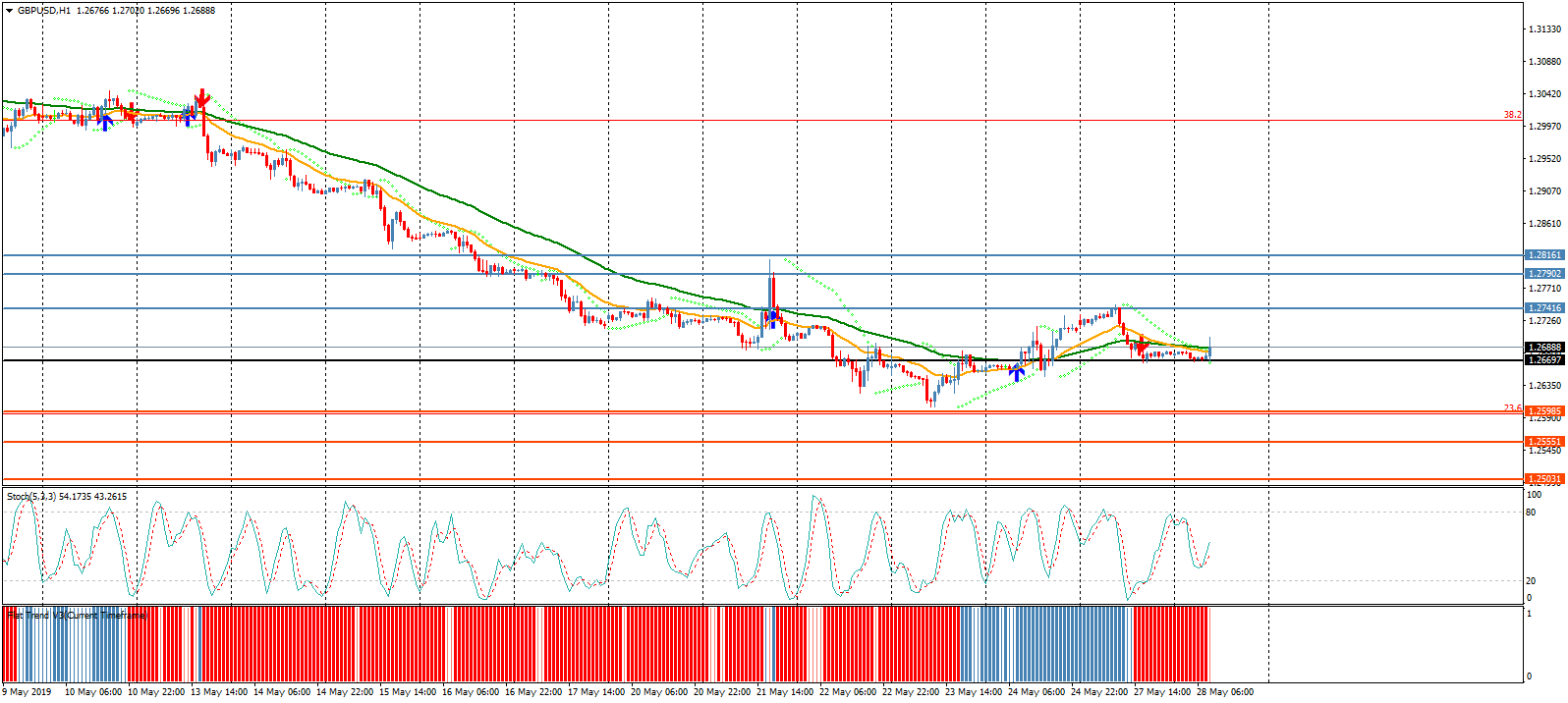Click the stochastic scale value 80
This screenshot has height=703, width=1568.
tap(1531, 512)
